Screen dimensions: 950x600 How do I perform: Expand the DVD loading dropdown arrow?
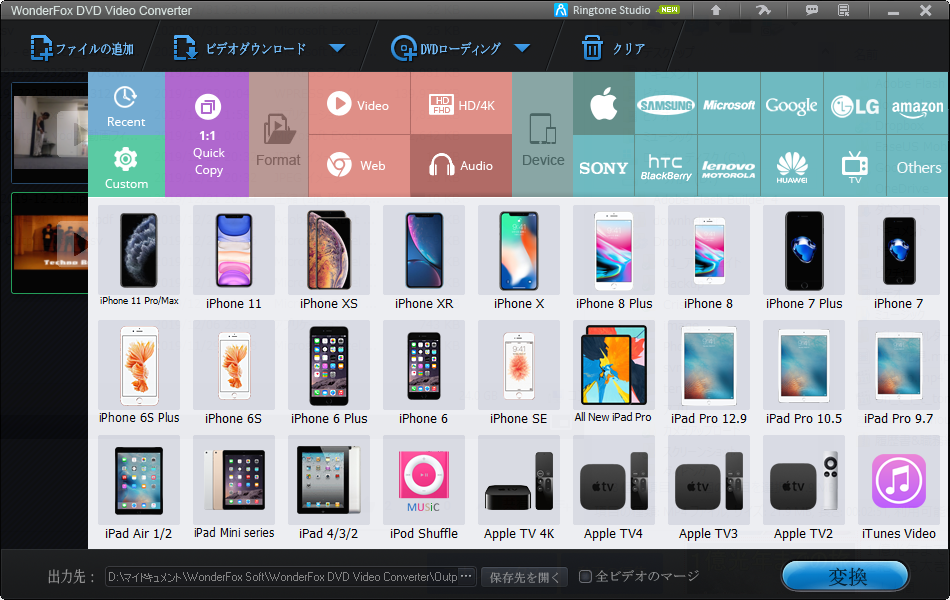[x=522, y=48]
